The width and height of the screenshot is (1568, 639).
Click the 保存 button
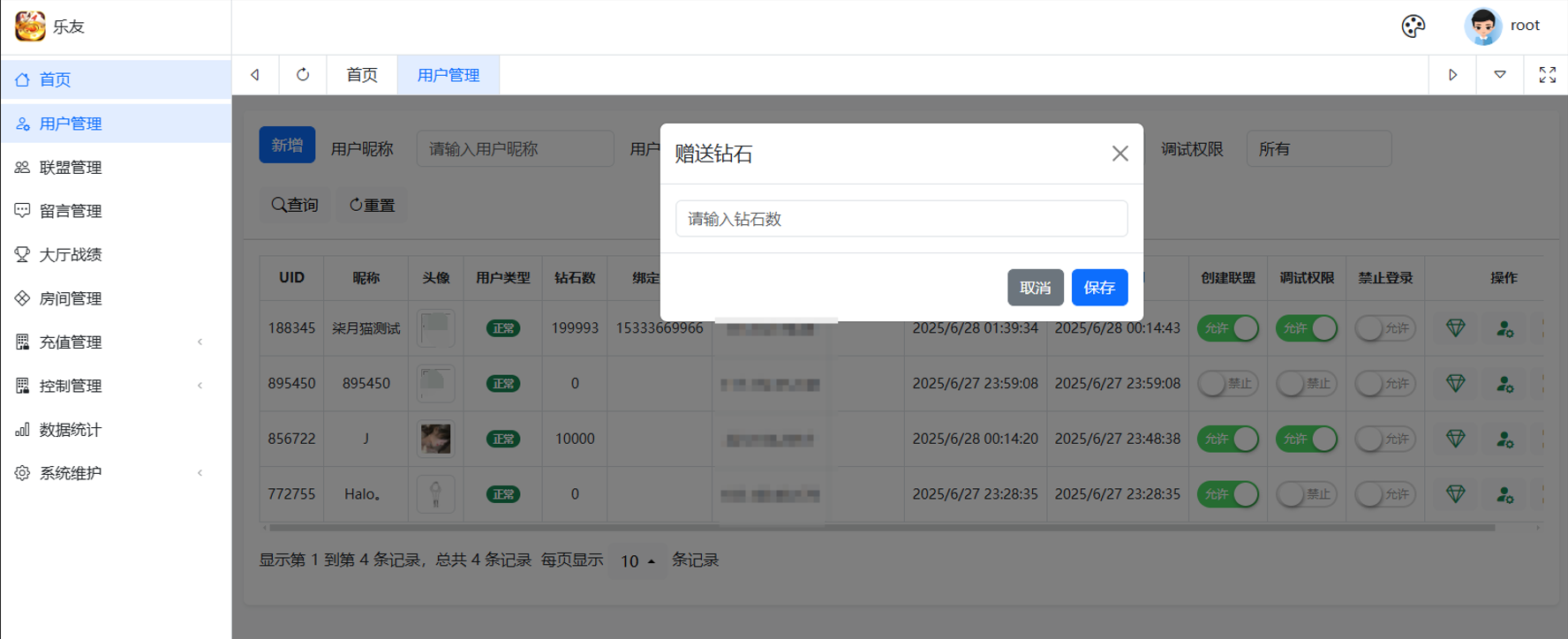click(x=1099, y=288)
